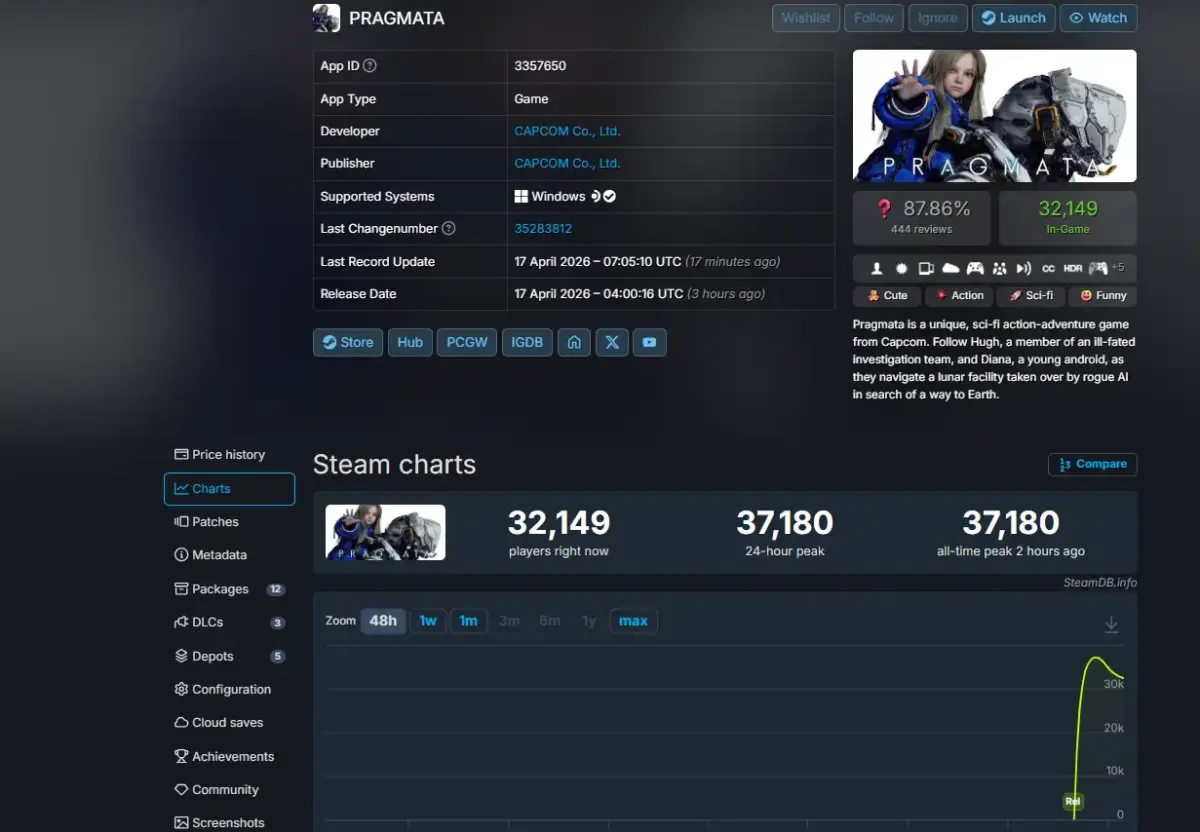Add PRAGMATA to Wishlist
The width and height of the screenshot is (1200, 832).
point(806,18)
